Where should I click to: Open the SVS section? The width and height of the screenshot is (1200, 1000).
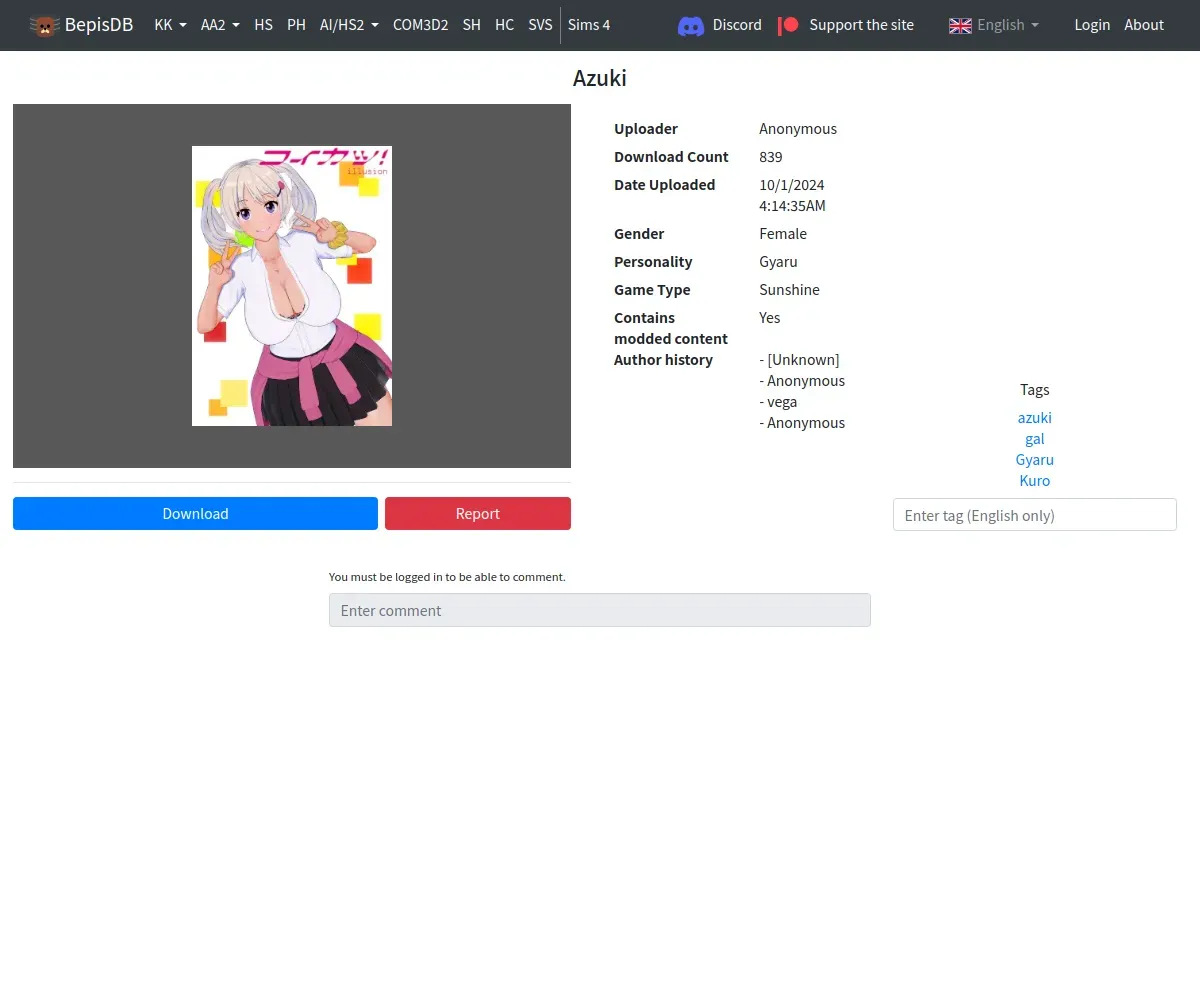tap(540, 25)
